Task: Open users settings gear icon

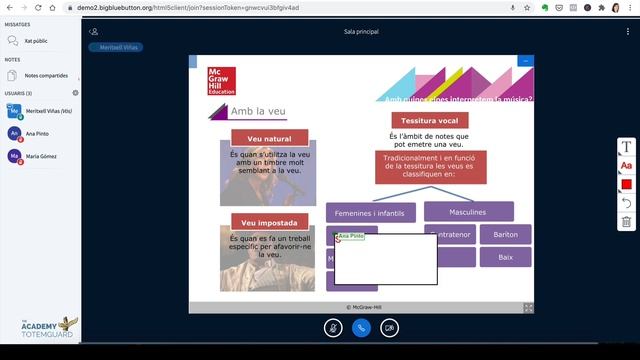Action: (x=75, y=93)
